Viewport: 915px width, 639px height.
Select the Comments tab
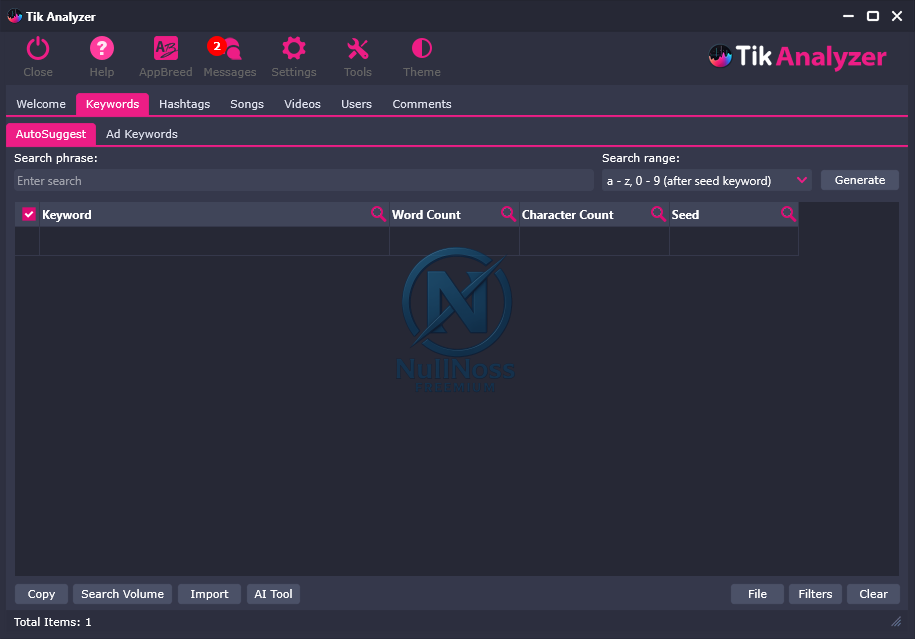tap(422, 103)
